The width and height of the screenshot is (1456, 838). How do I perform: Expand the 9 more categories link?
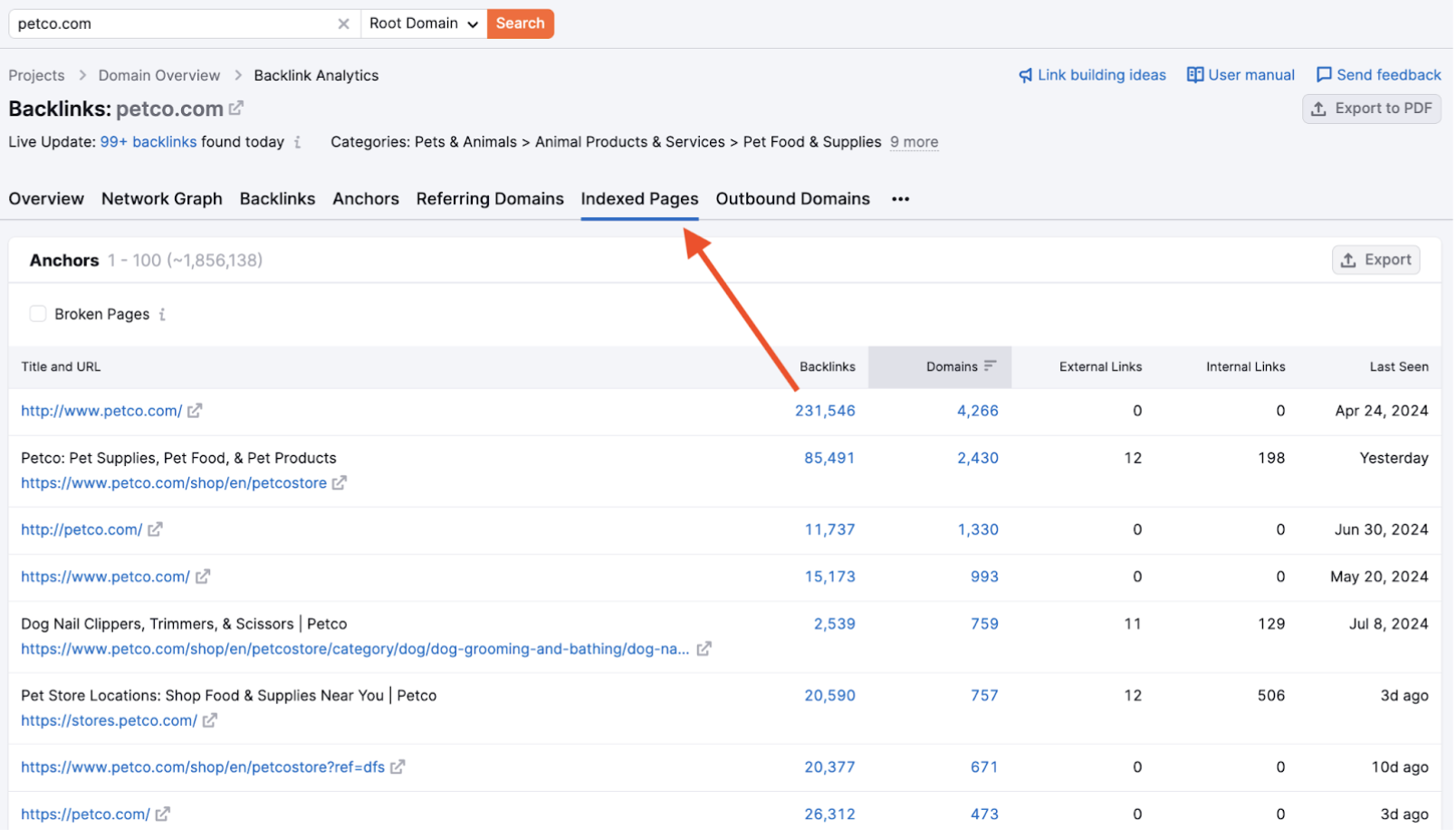[914, 142]
